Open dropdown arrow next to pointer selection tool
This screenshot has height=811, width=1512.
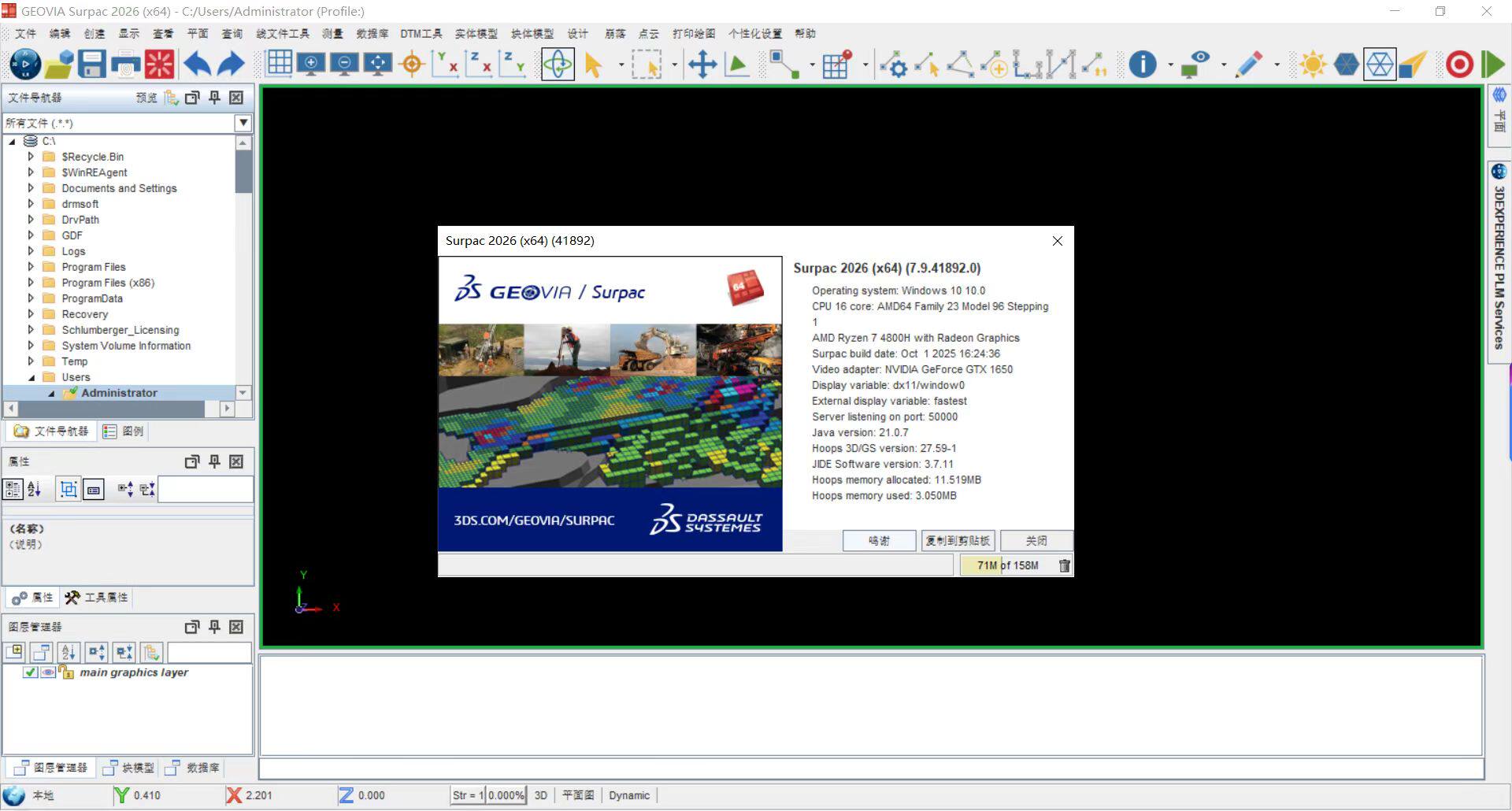click(621, 65)
